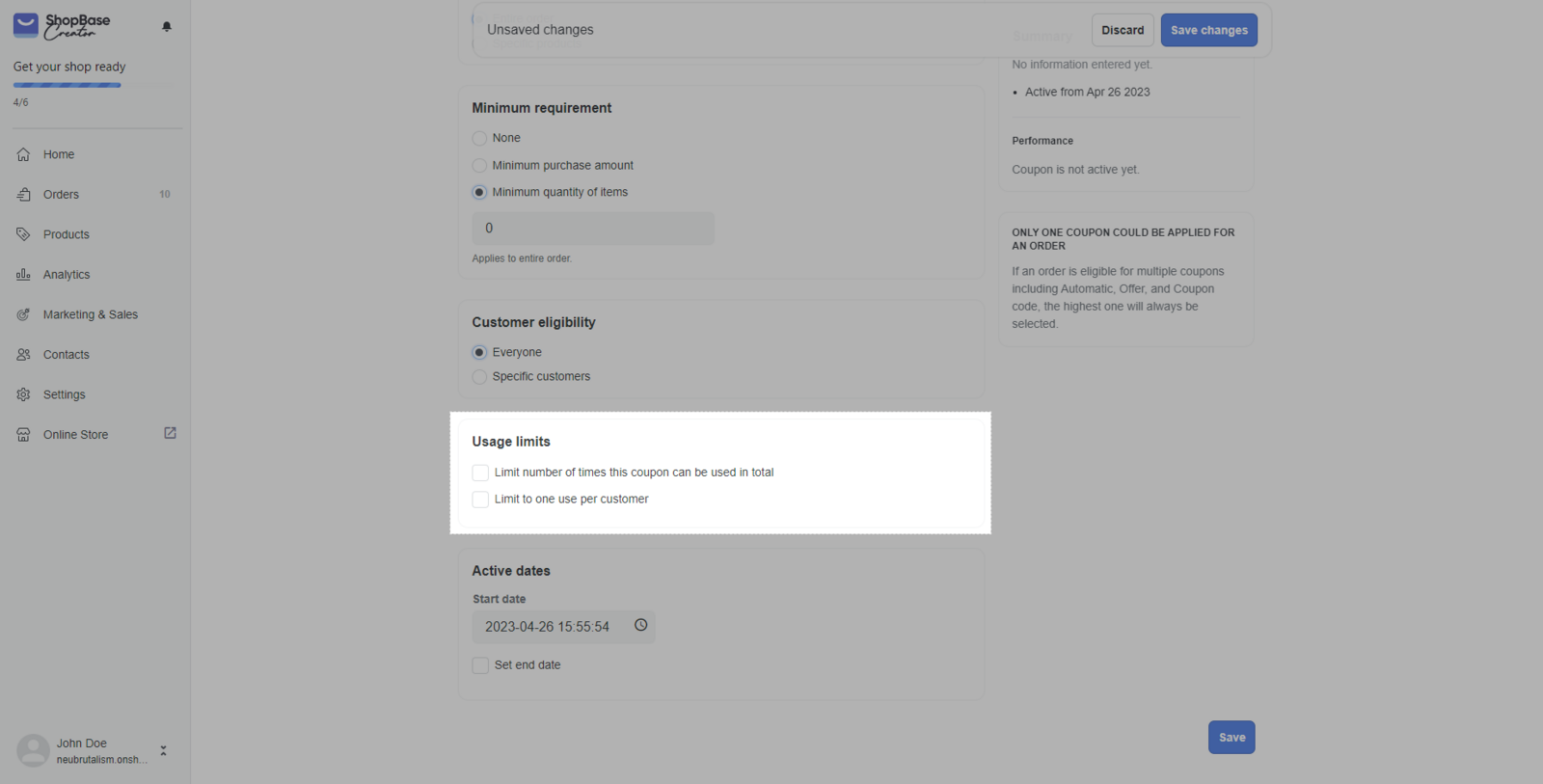Image resolution: width=1543 pixels, height=784 pixels.
Task: Click the Products tag icon
Action: pyautogui.click(x=23, y=234)
